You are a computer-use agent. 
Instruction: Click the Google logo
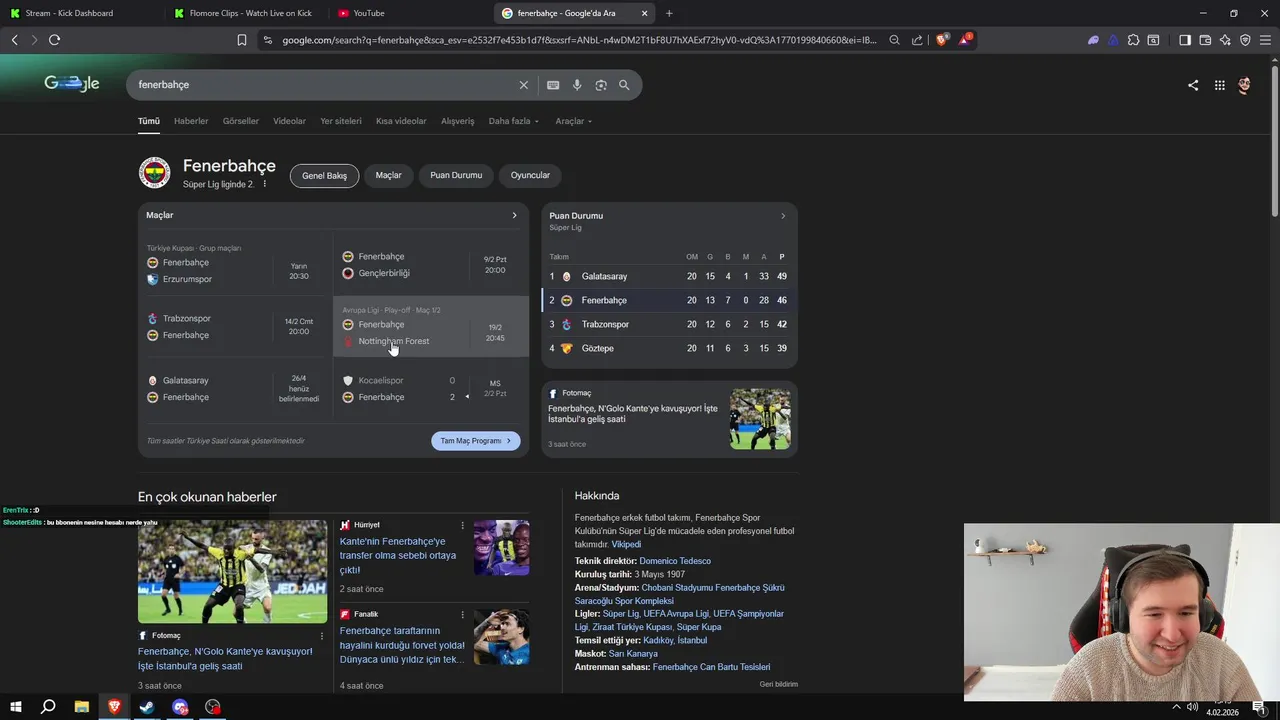(x=72, y=84)
